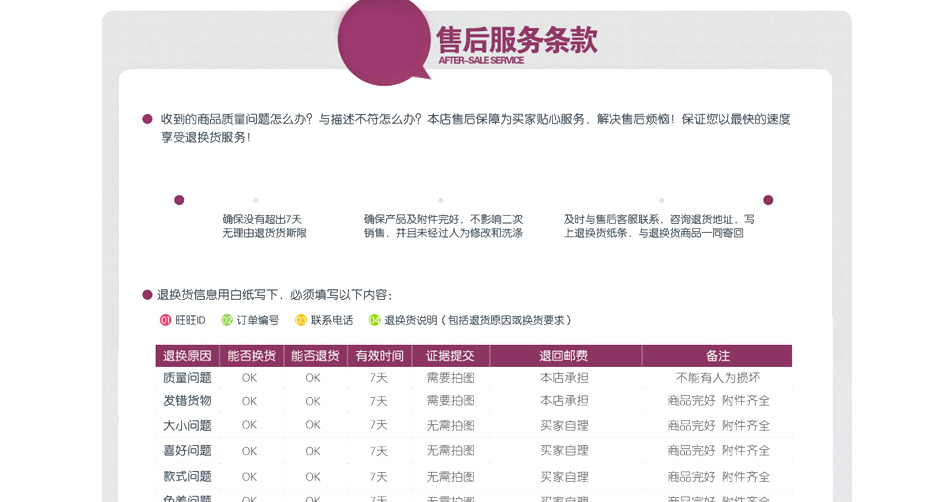Click the 确保产品及附件完好 step text
Image resolution: width=950 pixels, height=502 pixels.
click(x=443, y=226)
